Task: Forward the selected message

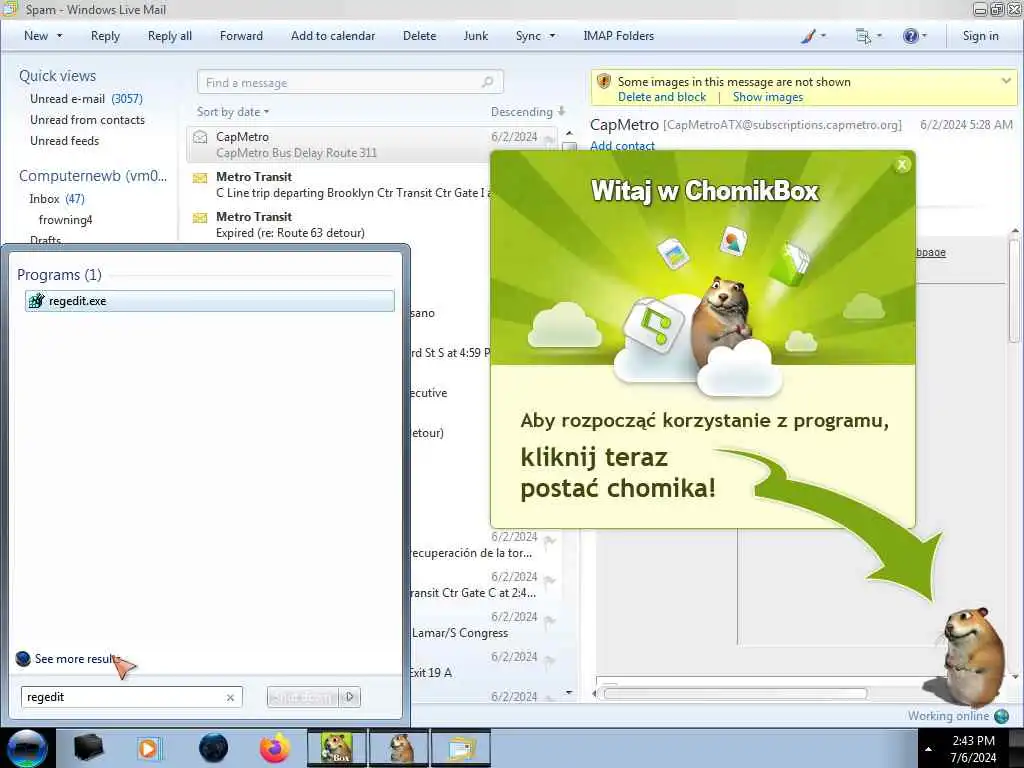Action: click(x=241, y=36)
